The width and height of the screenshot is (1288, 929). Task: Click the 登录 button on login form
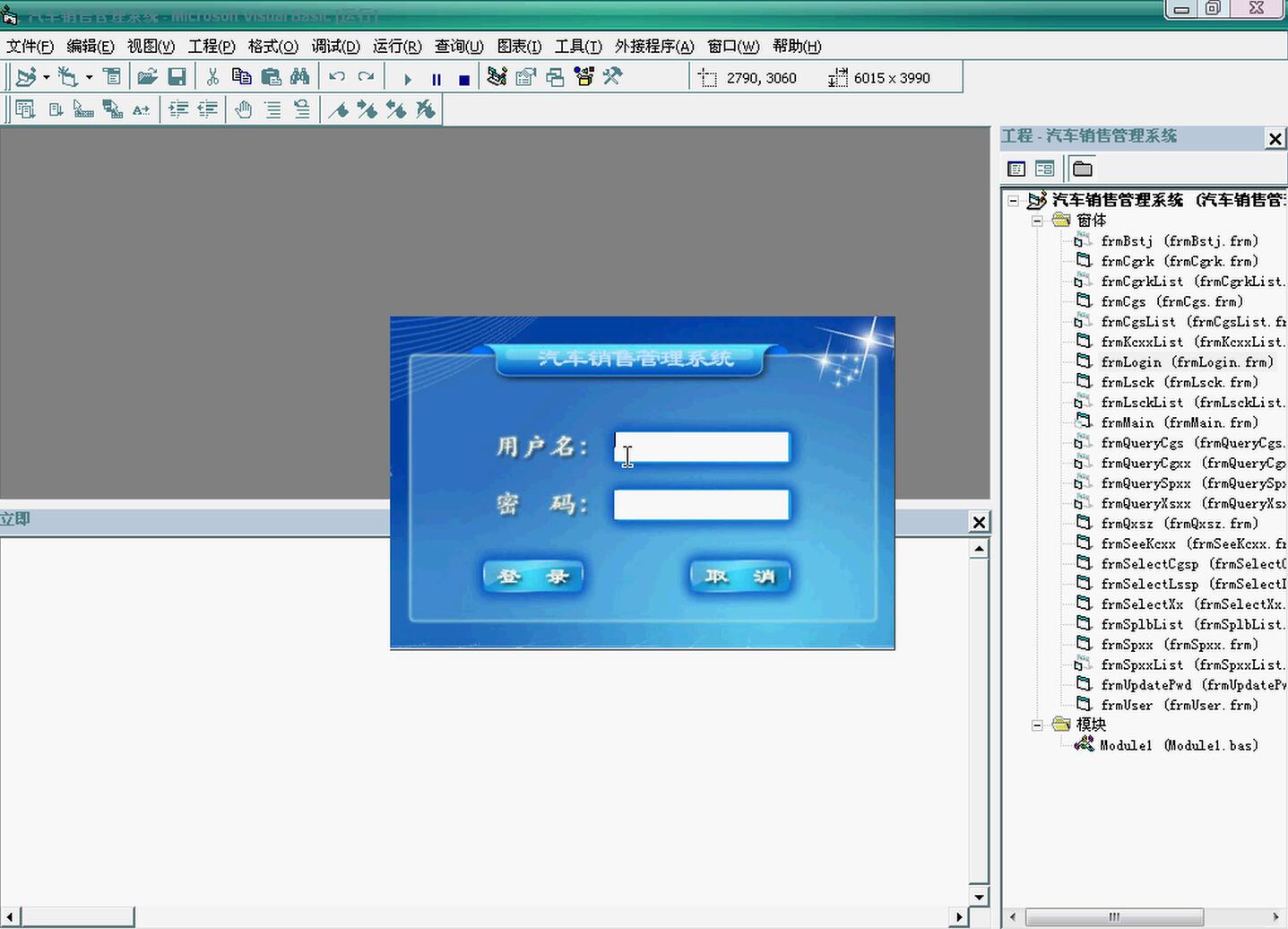point(533,577)
